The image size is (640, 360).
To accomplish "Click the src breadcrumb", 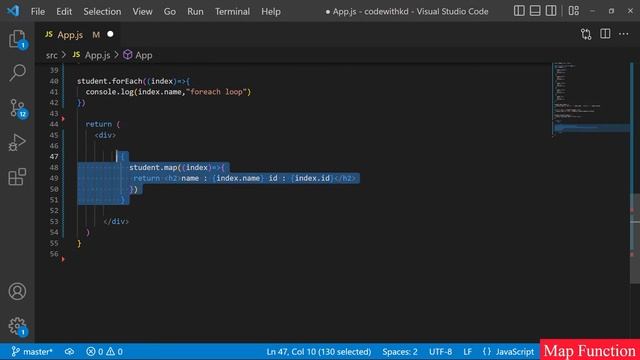I will click(52, 55).
